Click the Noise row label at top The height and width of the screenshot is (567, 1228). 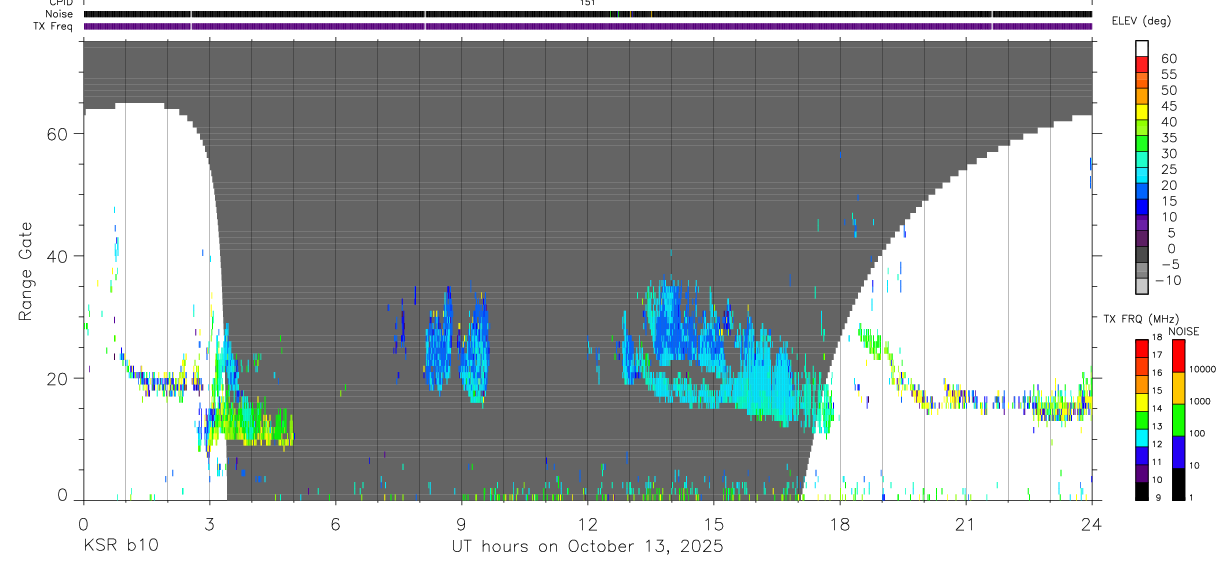60,14
